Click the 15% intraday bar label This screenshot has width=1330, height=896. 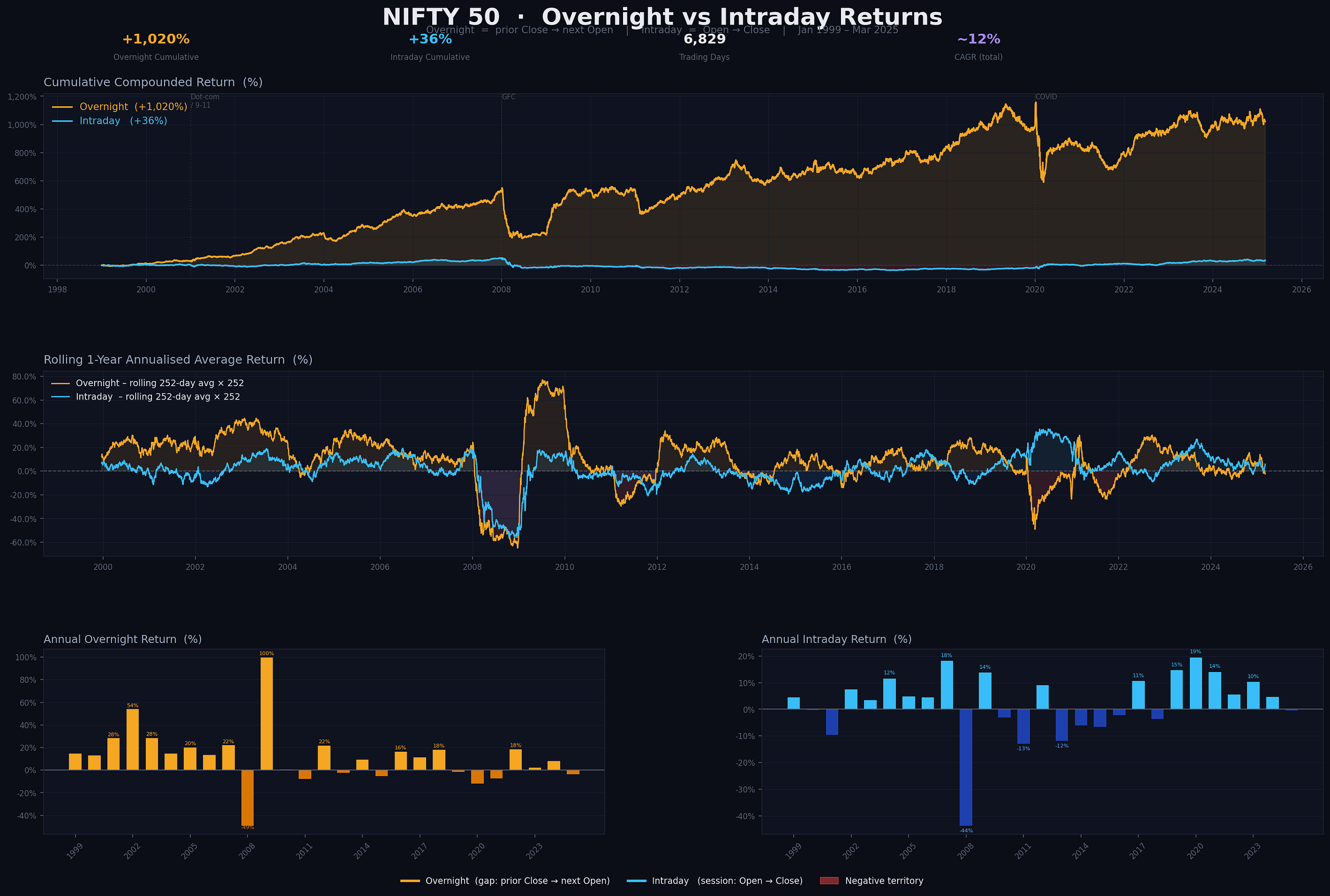(1176, 665)
